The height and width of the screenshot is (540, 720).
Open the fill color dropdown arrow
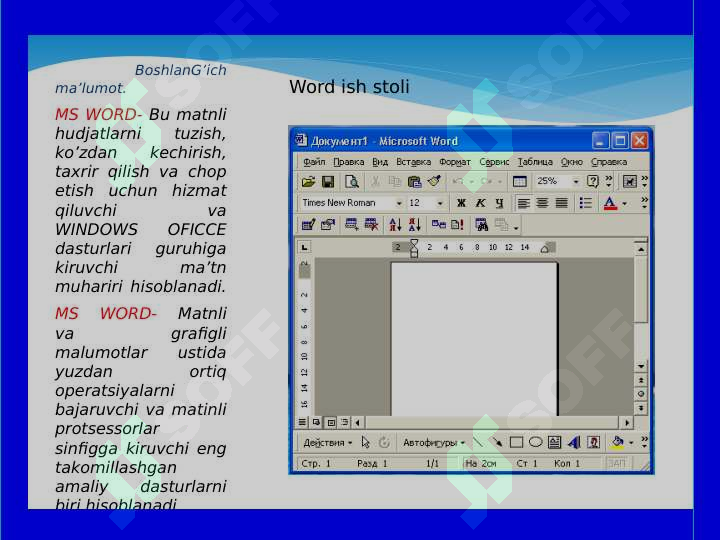click(631, 443)
